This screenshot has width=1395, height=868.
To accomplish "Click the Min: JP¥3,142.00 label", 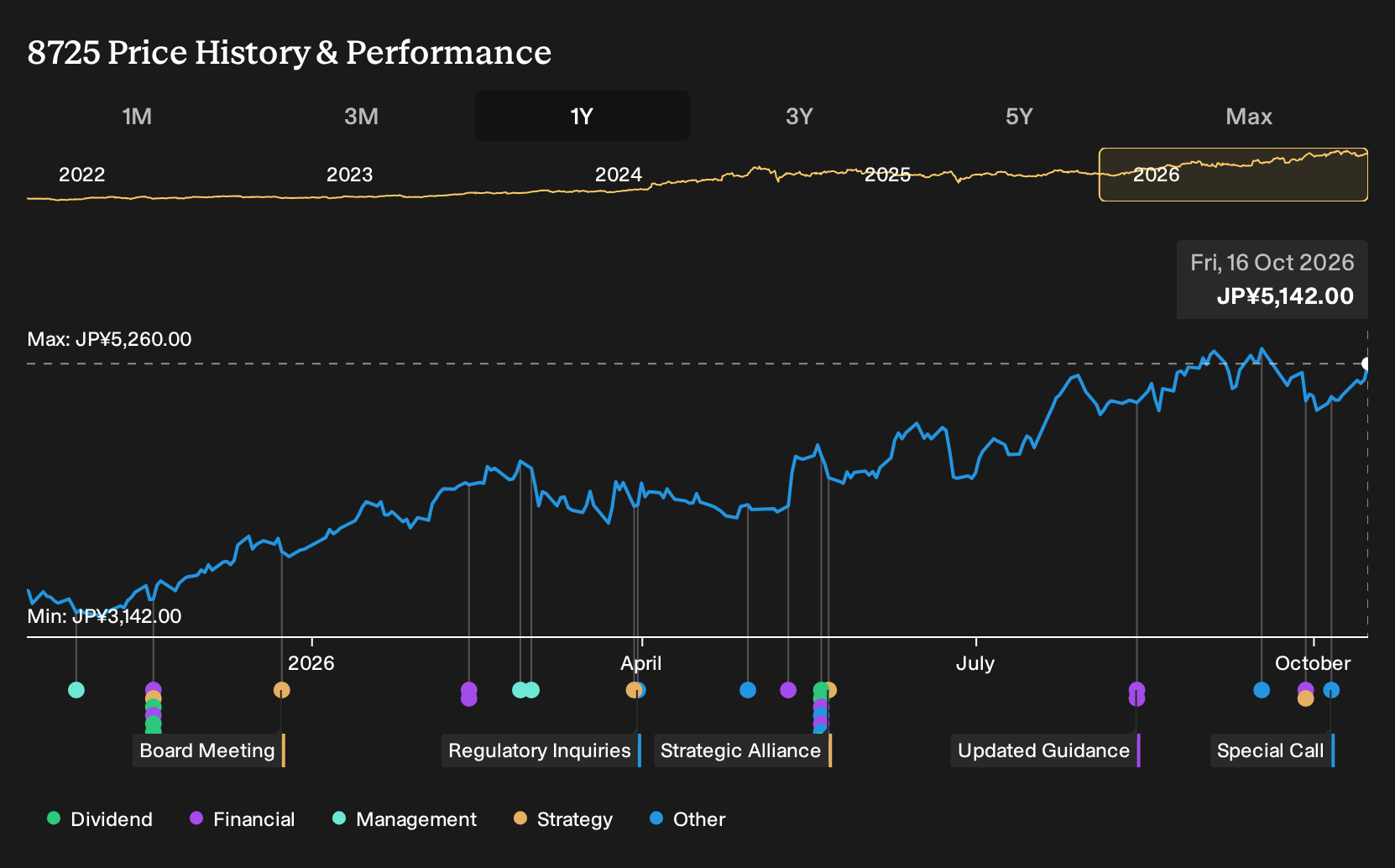I will [x=104, y=616].
